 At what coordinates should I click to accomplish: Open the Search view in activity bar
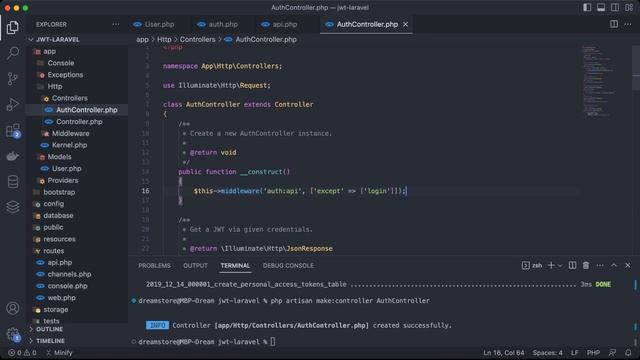point(13,53)
